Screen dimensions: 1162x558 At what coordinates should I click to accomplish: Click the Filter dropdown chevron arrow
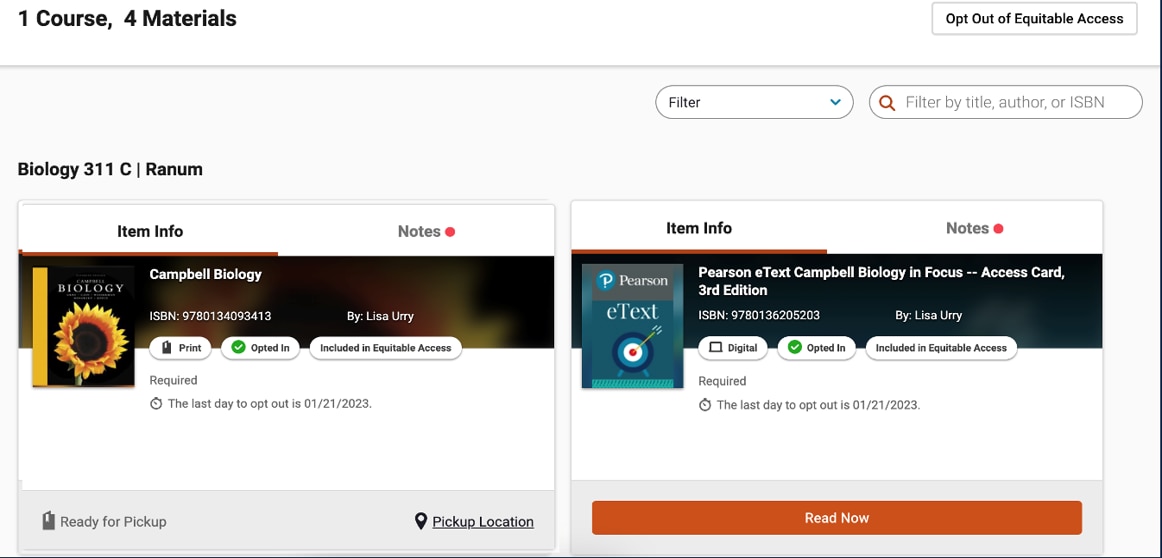(x=835, y=102)
